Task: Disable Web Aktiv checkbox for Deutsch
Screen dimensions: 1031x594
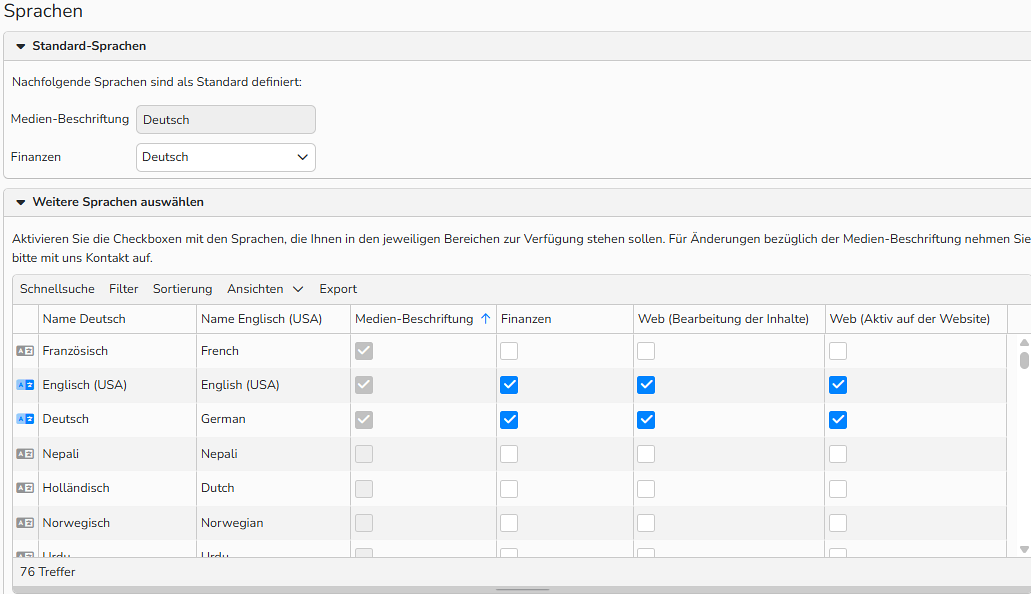Action: [838, 420]
